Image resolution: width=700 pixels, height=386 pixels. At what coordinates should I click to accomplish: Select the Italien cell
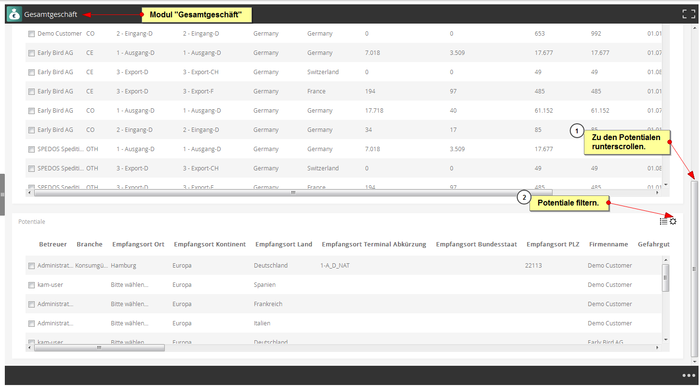tap(262, 323)
